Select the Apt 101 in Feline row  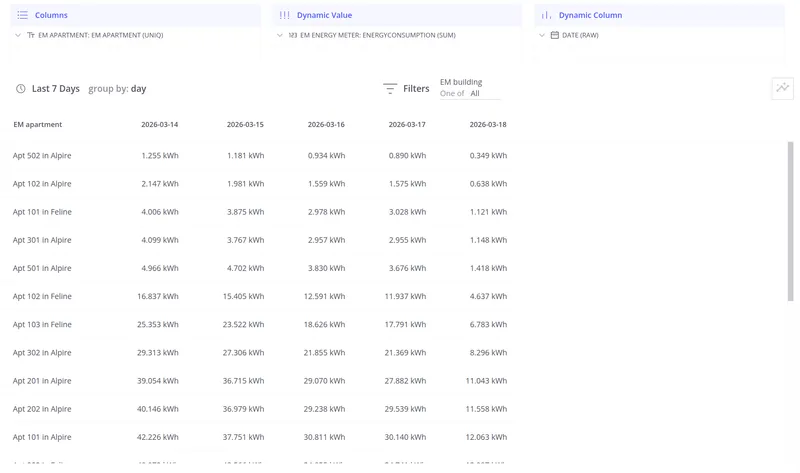[x=260, y=212]
